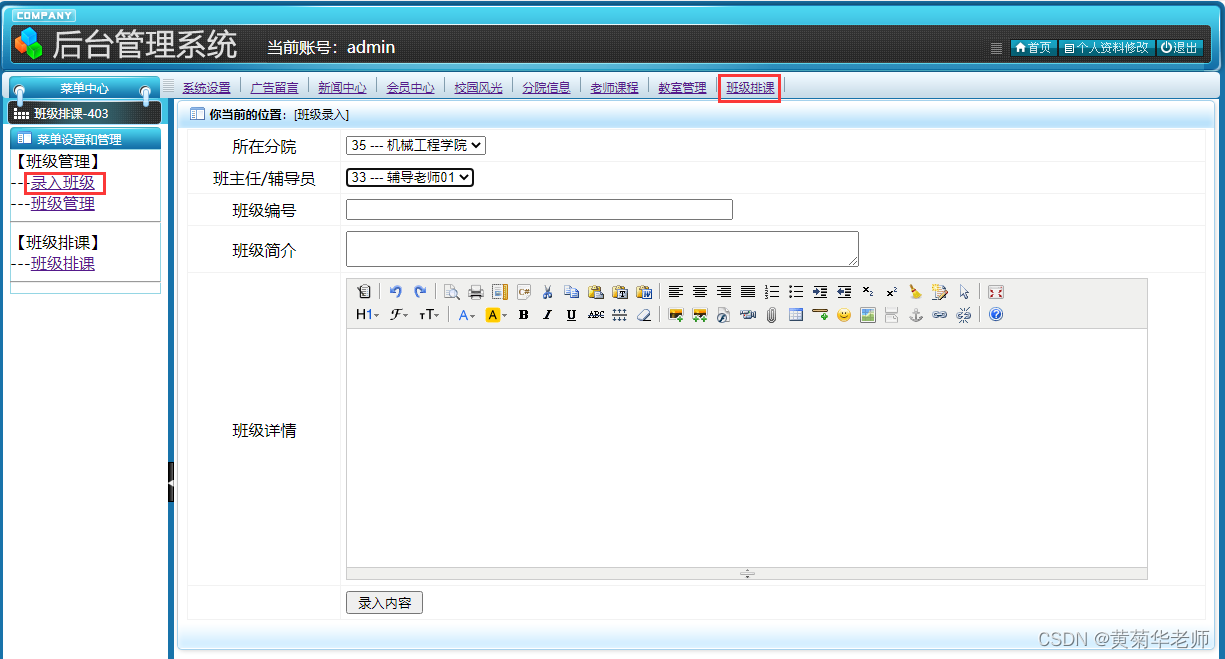Switch to the 会员中心 tab
Screen dimensions: 1225x659
(410, 88)
